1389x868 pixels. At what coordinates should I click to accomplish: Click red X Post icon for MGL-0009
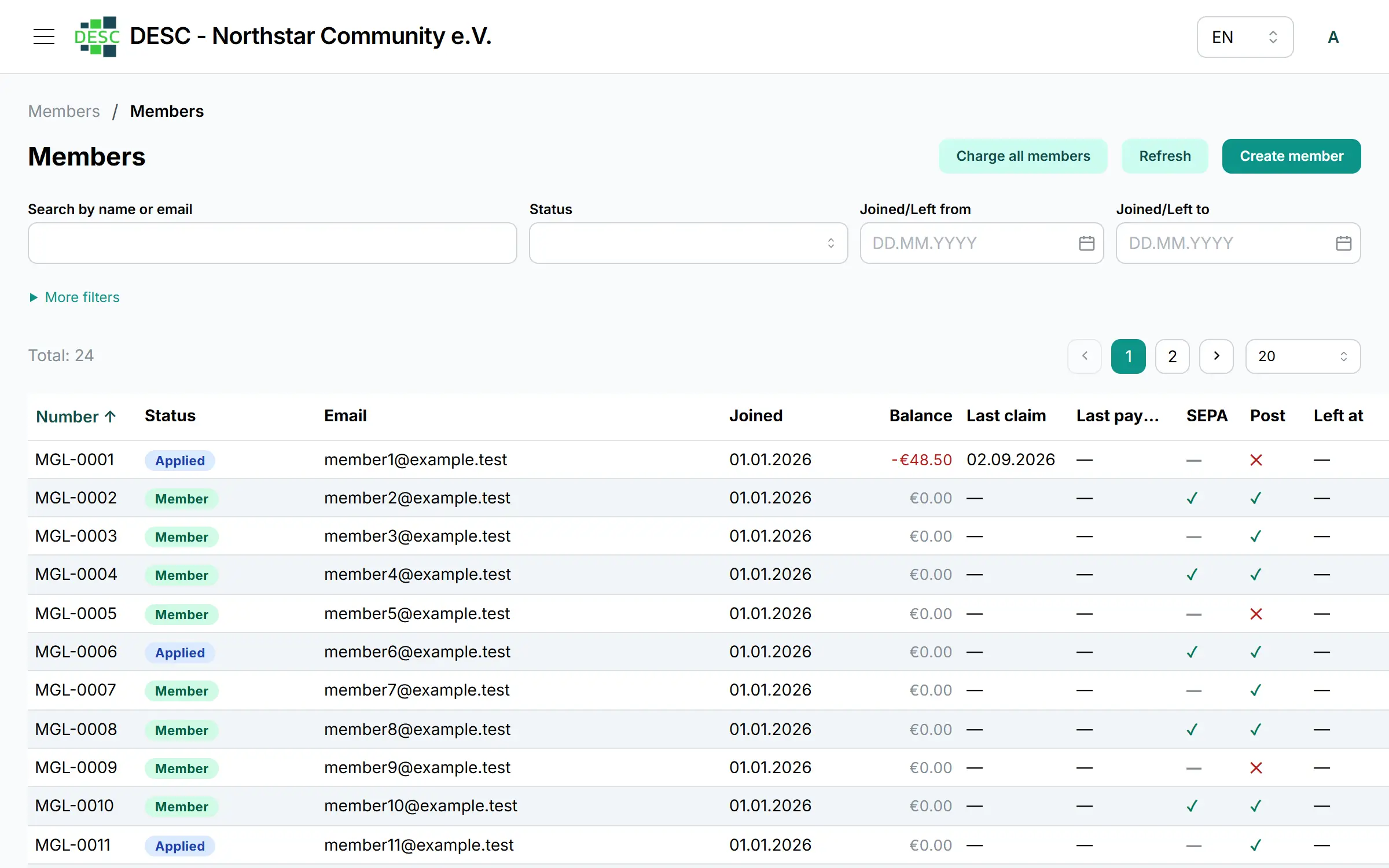[1256, 768]
